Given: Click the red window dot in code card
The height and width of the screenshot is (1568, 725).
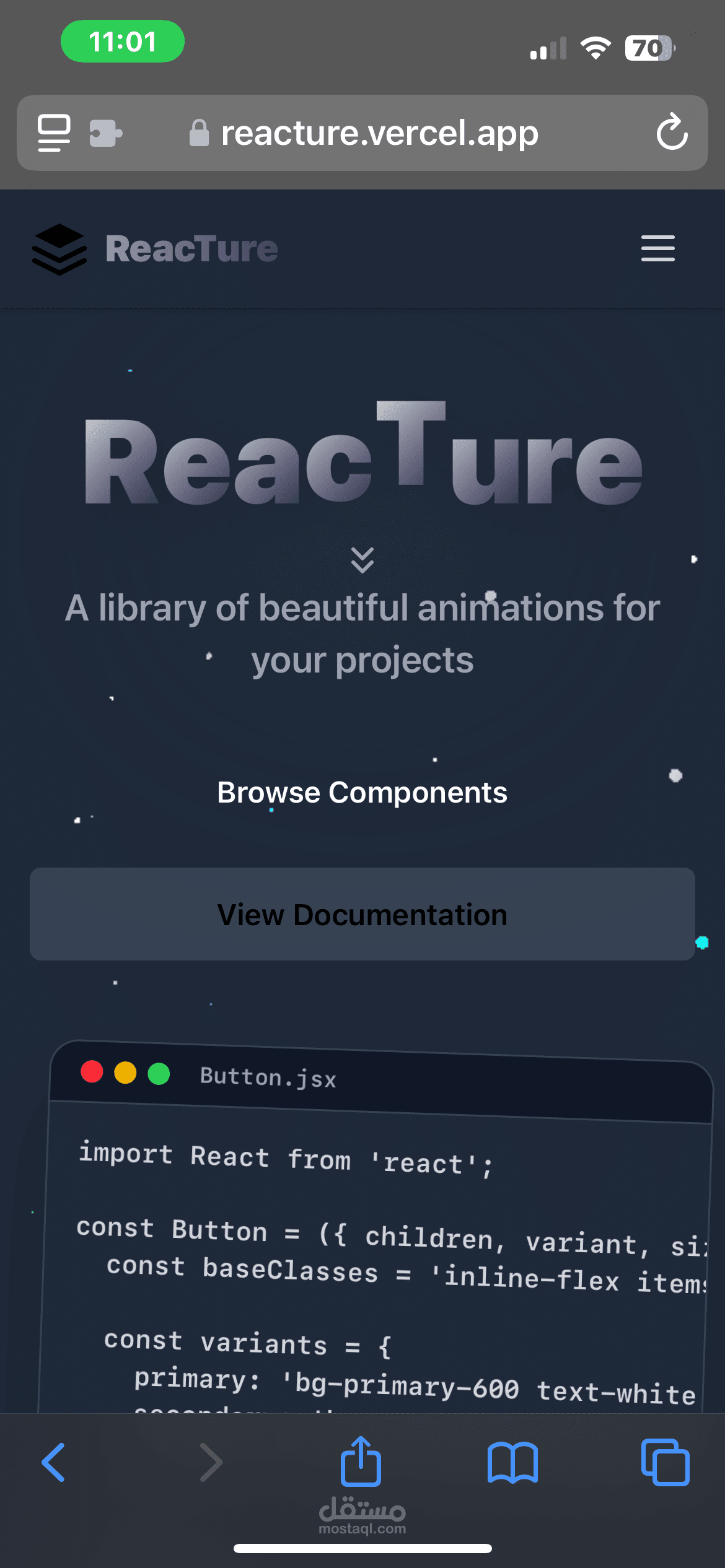Looking at the screenshot, I should coord(92,1071).
